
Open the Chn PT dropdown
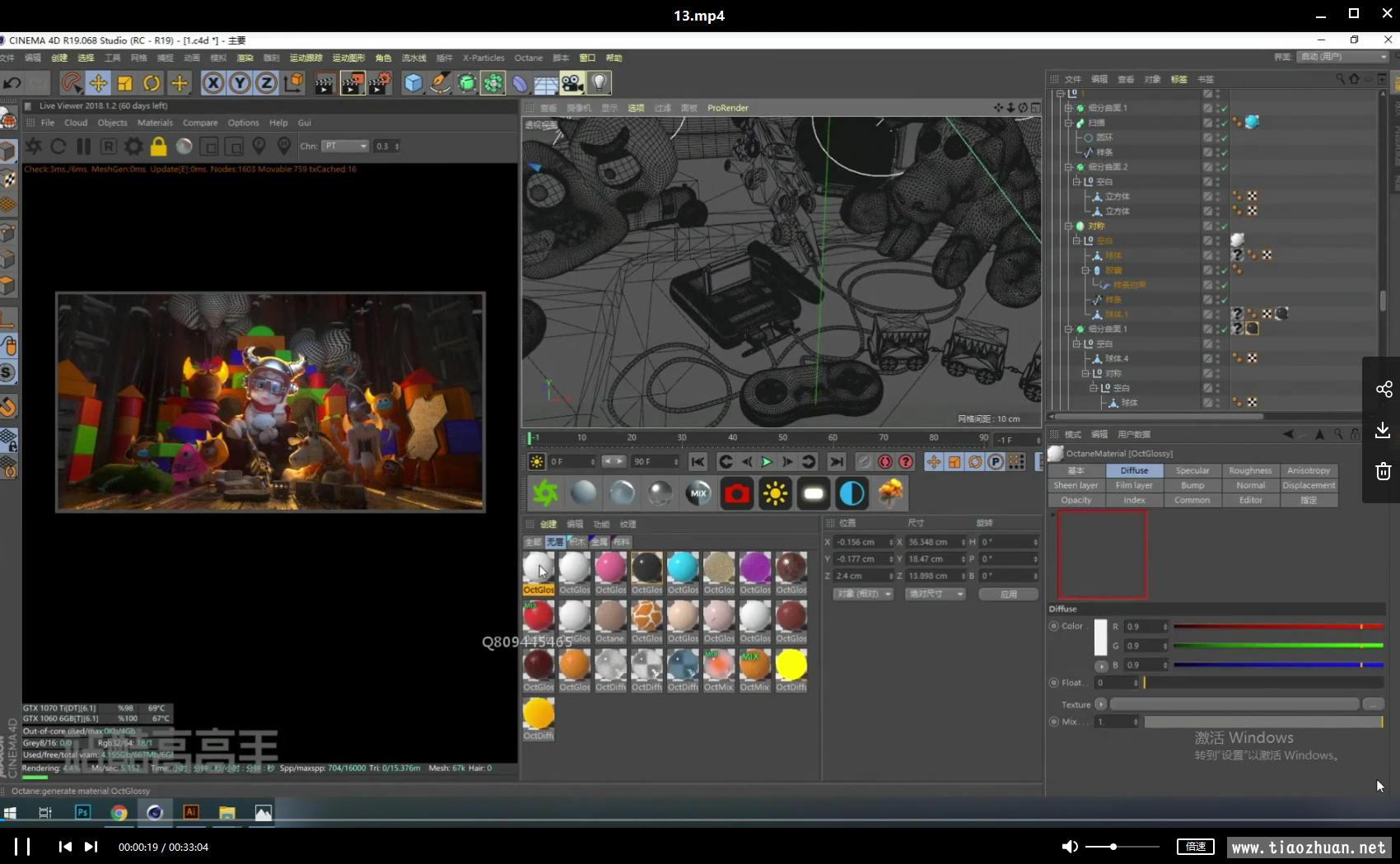(x=345, y=146)
